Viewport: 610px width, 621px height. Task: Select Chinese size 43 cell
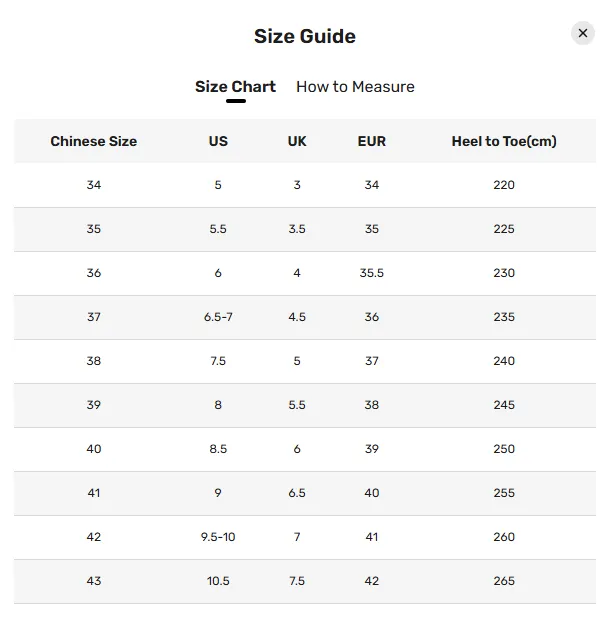click(94, 581)
